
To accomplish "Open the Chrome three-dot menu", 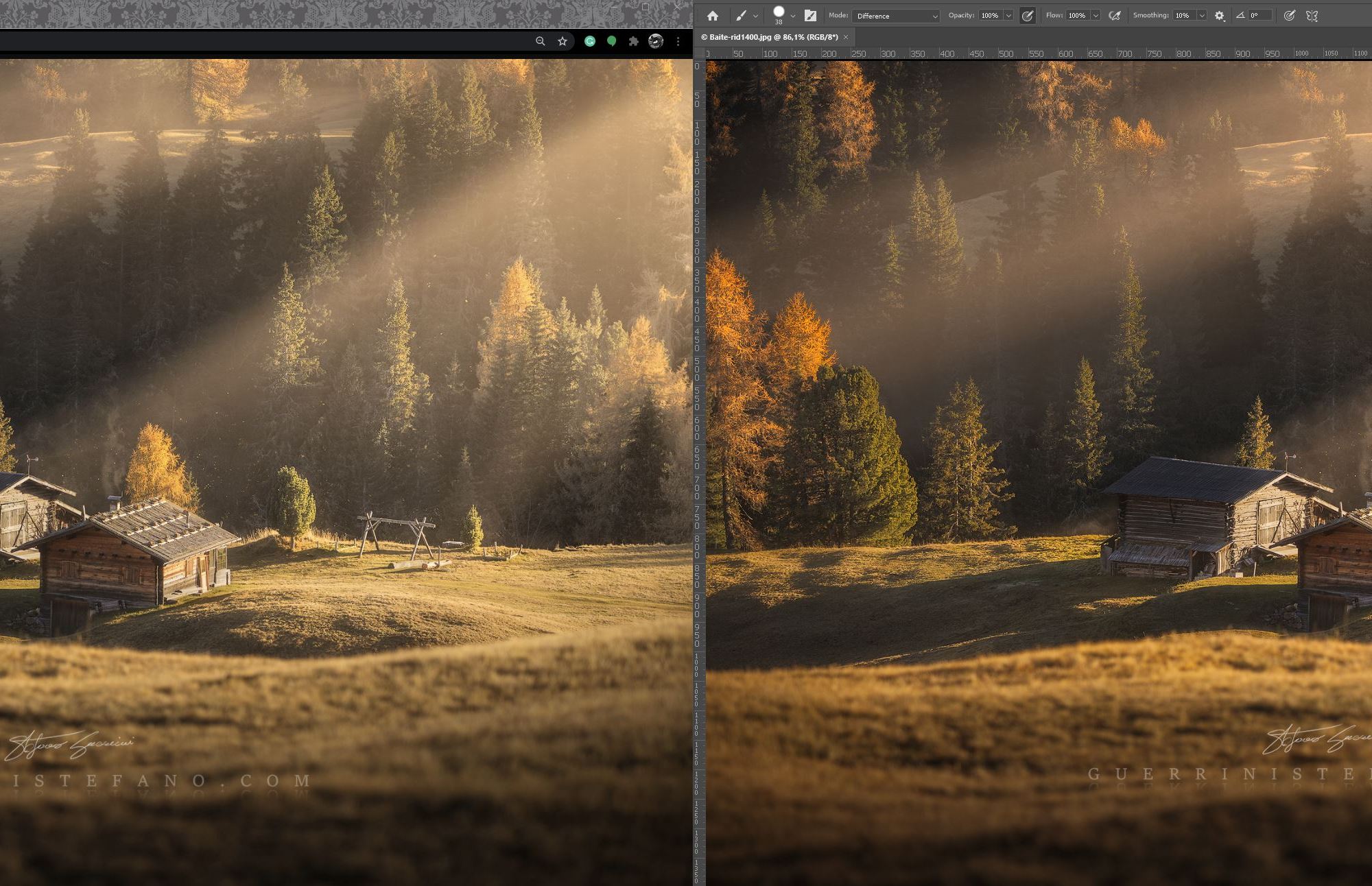I will 678,41.
